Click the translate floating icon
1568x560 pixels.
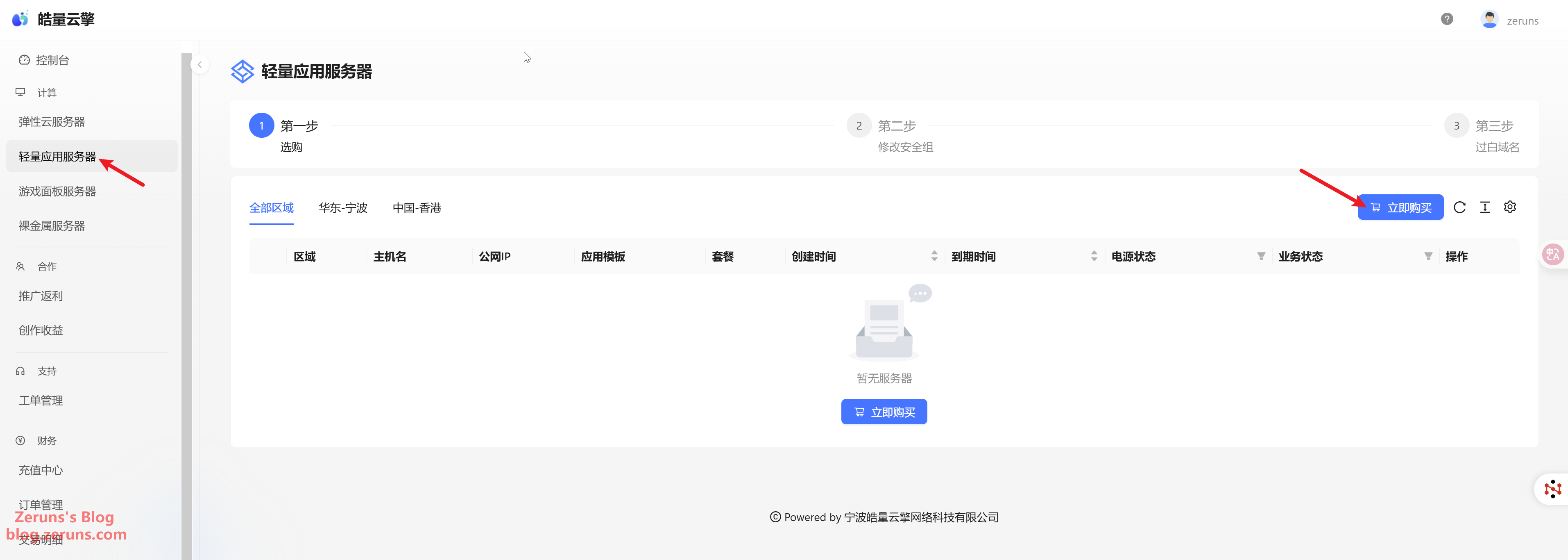[1553, 255]
